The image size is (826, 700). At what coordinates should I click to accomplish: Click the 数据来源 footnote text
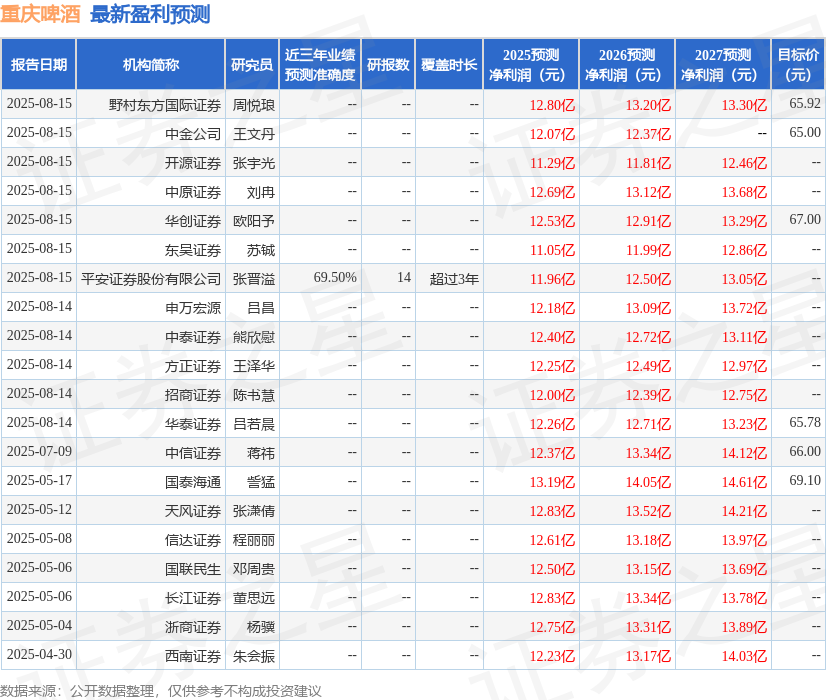161,691
